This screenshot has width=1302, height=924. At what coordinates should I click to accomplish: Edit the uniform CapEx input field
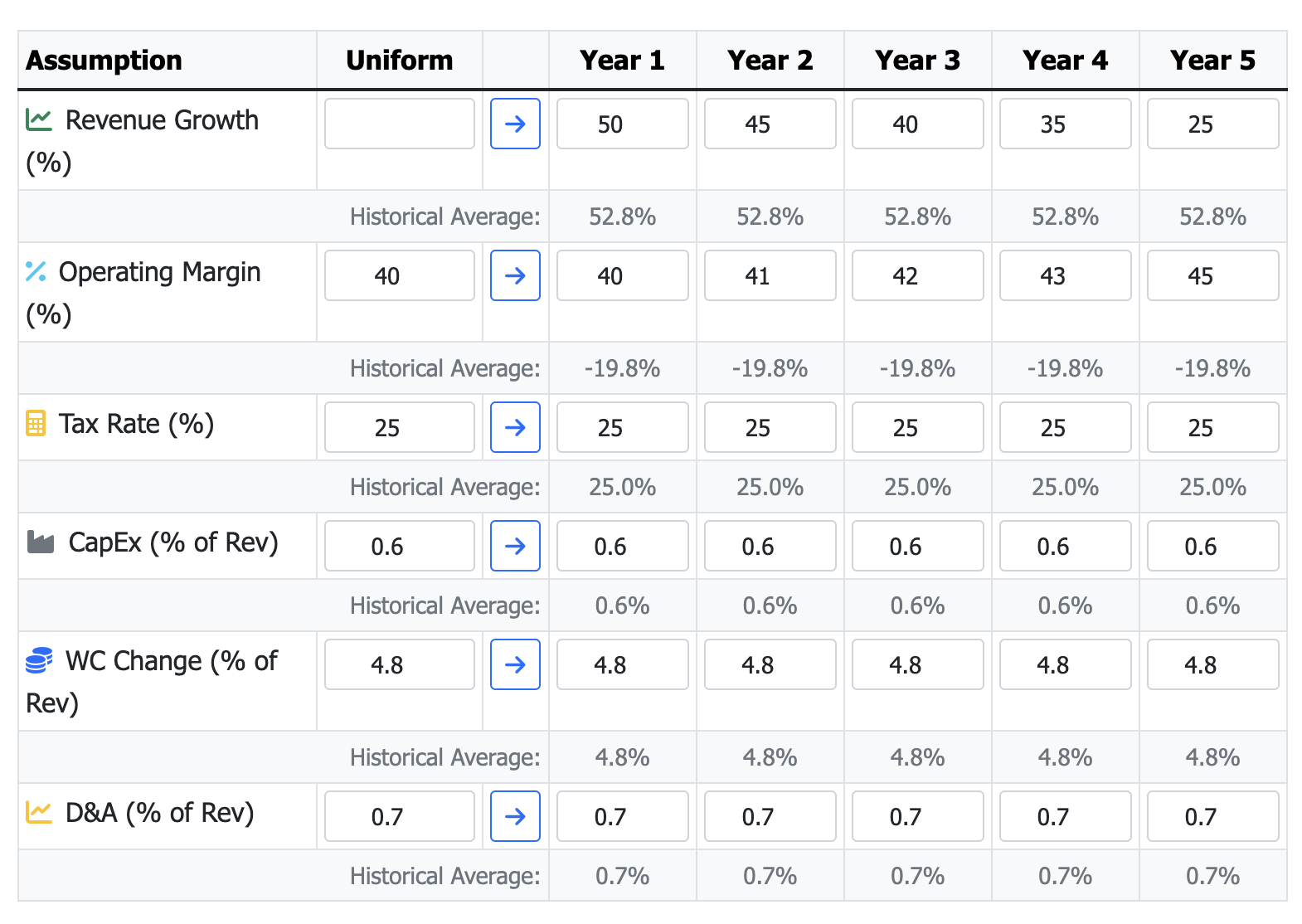click(x=399, y=546)
